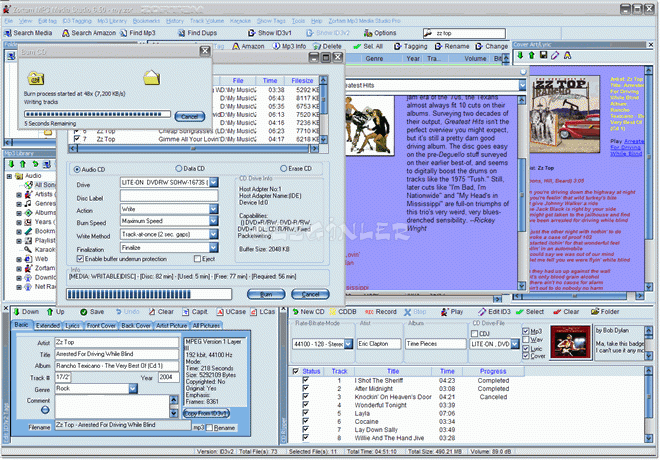The width and height of the screenshot is (660, 460).
Task: Open the Burn Speed dropdown
Action: pos(214,221)
